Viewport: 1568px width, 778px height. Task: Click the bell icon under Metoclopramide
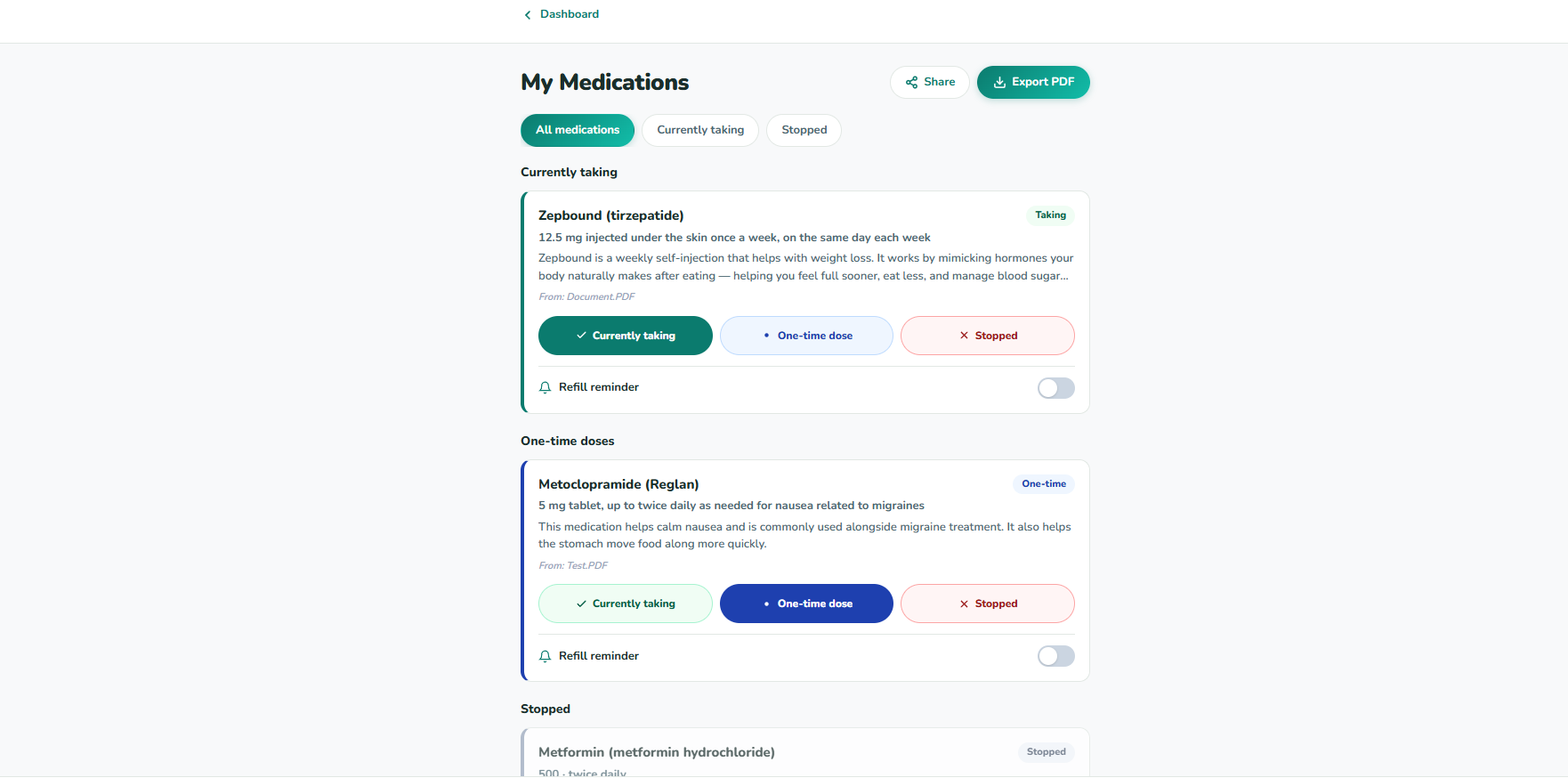[546, 657]
